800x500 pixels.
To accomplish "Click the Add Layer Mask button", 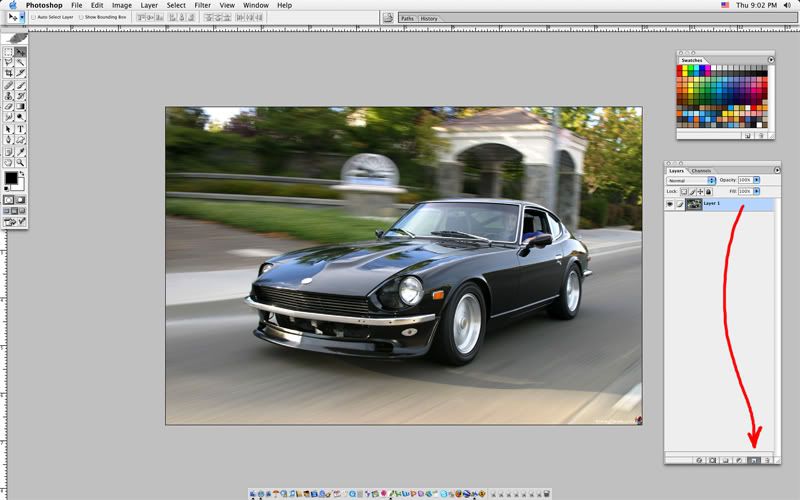I will (713, 460).
